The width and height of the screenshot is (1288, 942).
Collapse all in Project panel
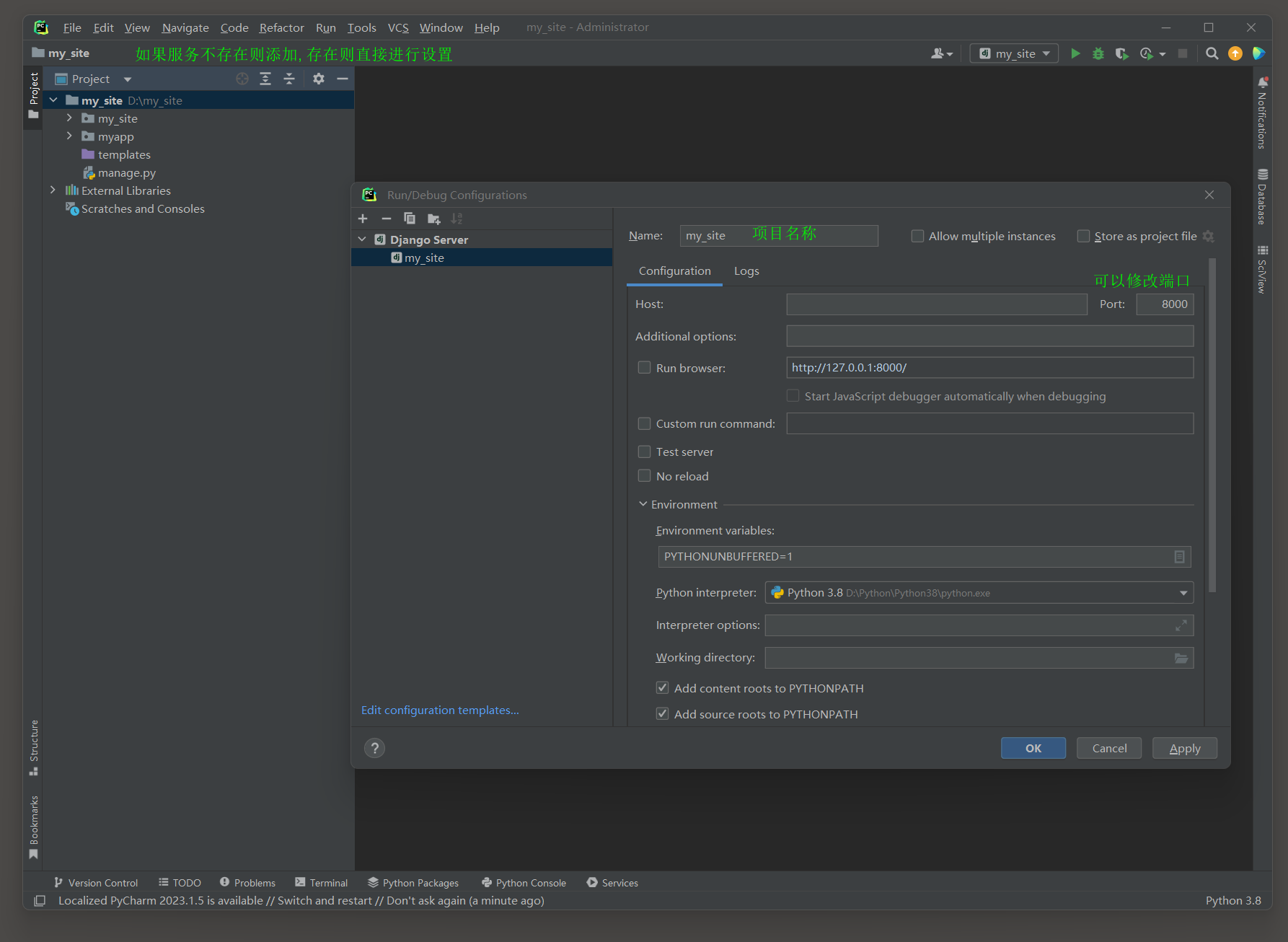coord(289,79)
